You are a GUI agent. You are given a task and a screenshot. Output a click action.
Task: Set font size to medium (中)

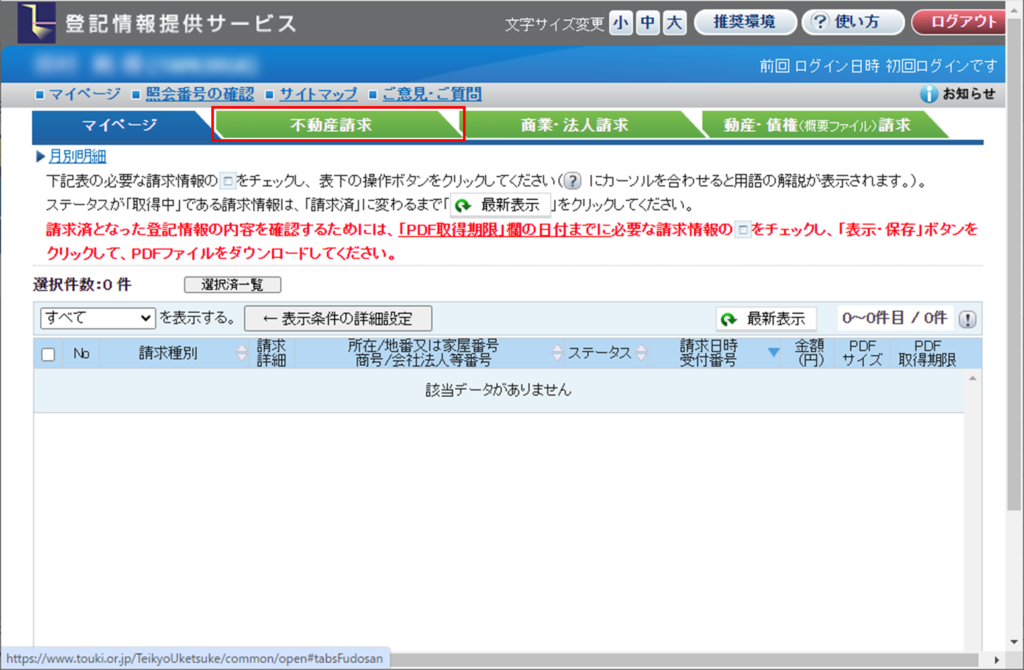648,22
